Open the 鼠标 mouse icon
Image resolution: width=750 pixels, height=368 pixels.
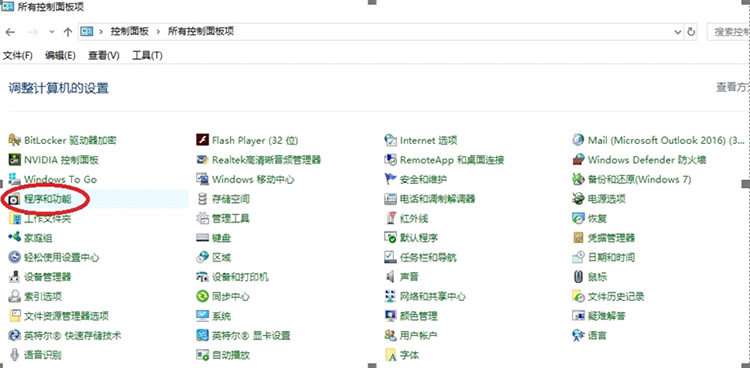tap(579, 277)
